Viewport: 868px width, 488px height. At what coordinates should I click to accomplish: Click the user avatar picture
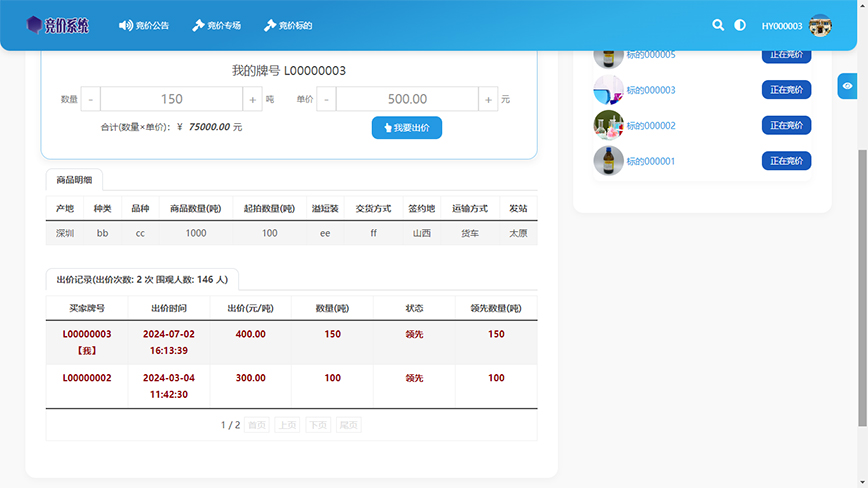[x=820, y=25]
